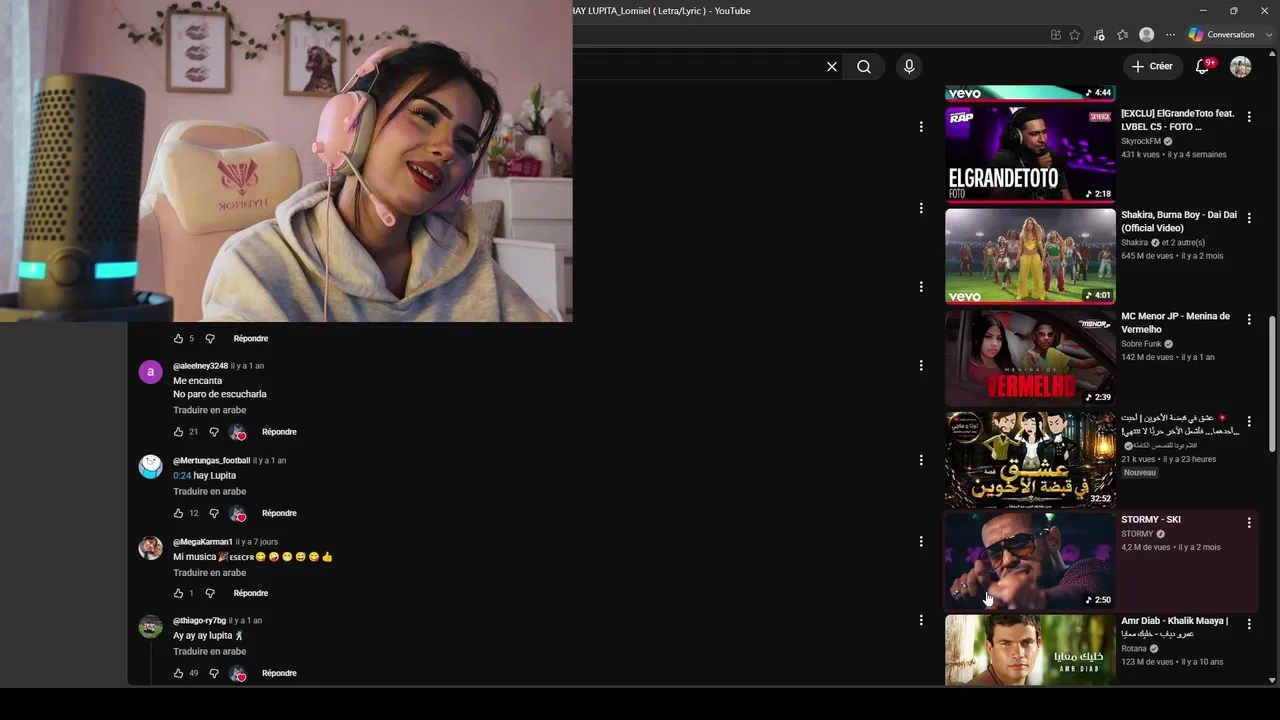Open the YouTube notifications bell

point(1203,67)
